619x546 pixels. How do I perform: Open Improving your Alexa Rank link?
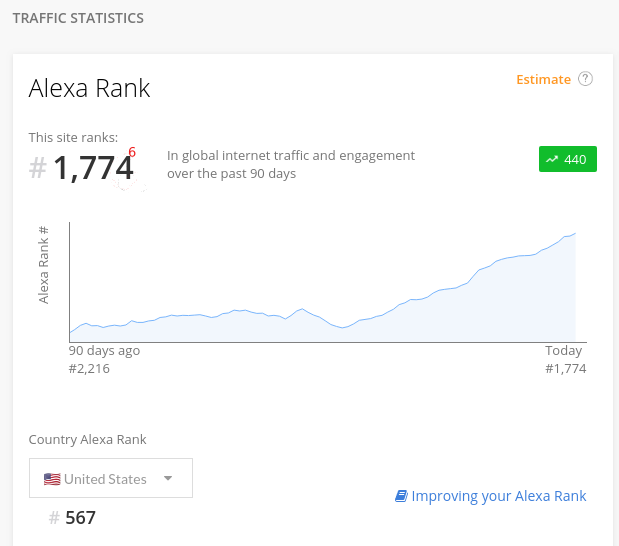(x=499, y=496)
